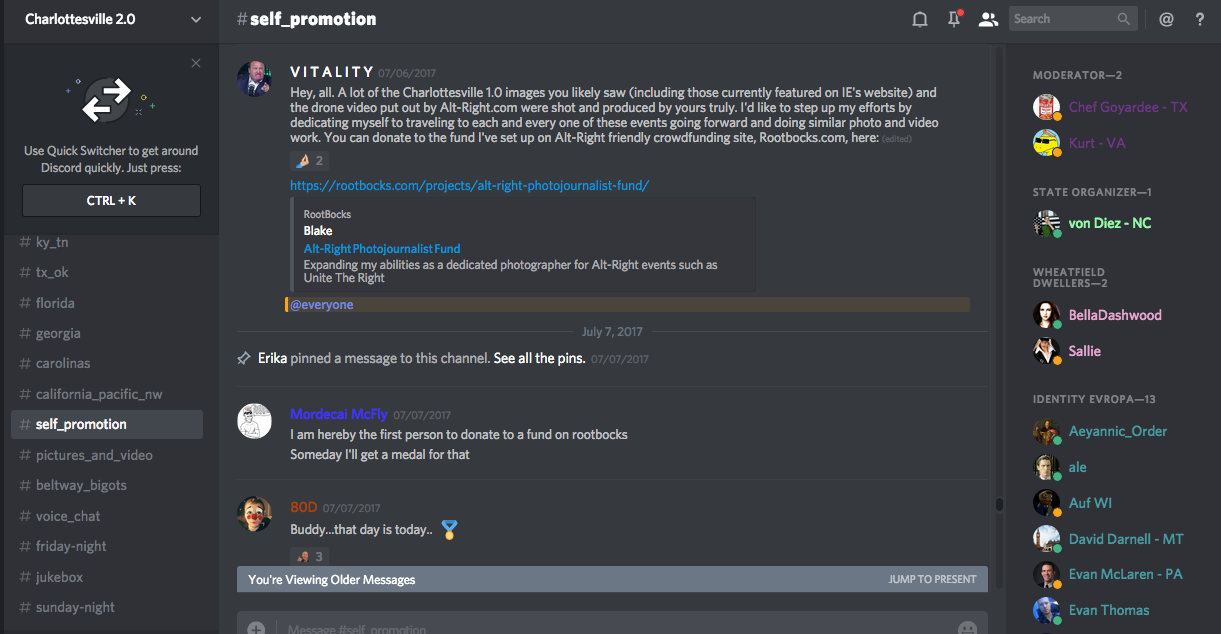Toggle the reaction with count 2

[x=309, y=160]
